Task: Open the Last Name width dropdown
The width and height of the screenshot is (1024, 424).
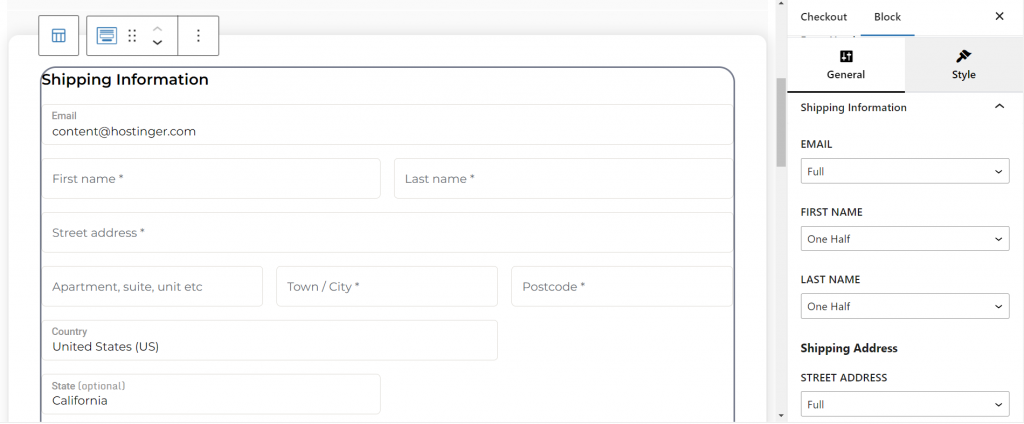Action: pos(905,306)
